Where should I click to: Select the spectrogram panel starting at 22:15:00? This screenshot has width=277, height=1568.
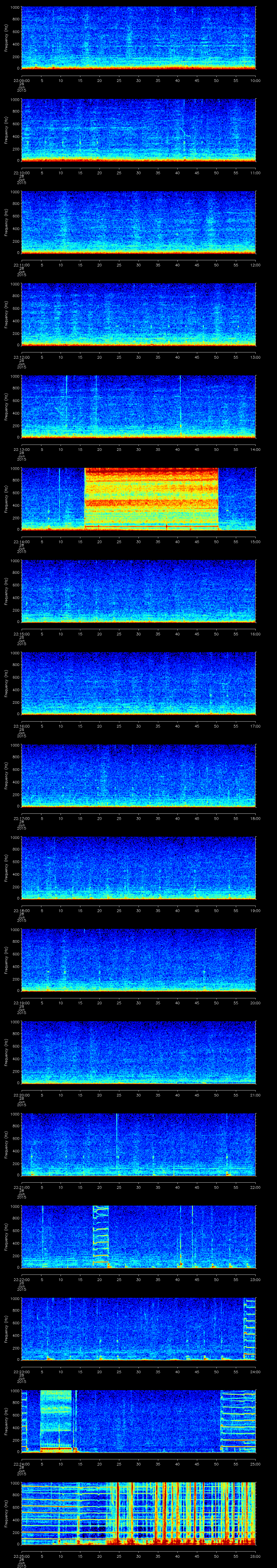click(x=138, y=591)
